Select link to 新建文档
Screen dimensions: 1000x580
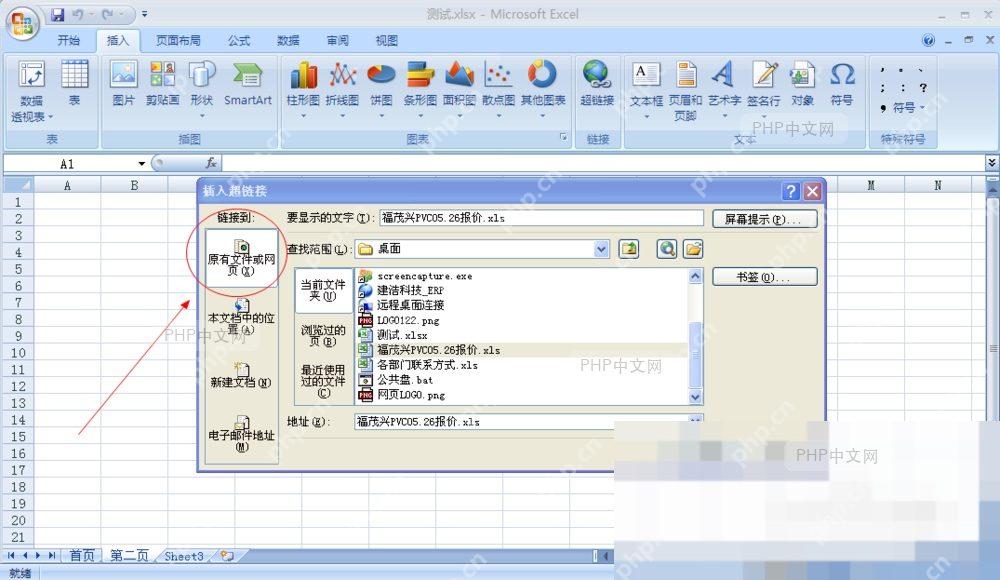tap(241, 375)
